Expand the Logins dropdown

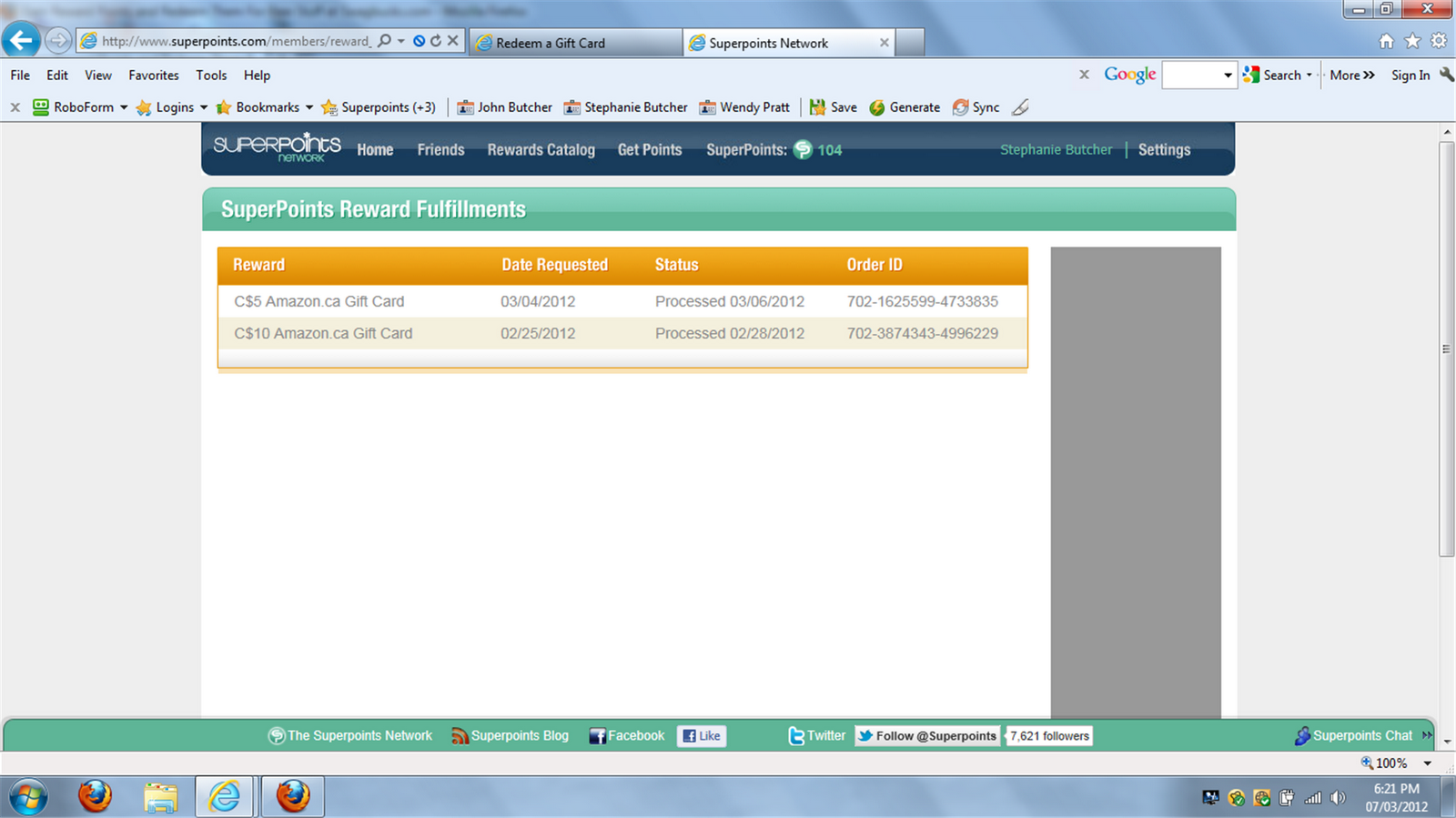coord(203,107)
